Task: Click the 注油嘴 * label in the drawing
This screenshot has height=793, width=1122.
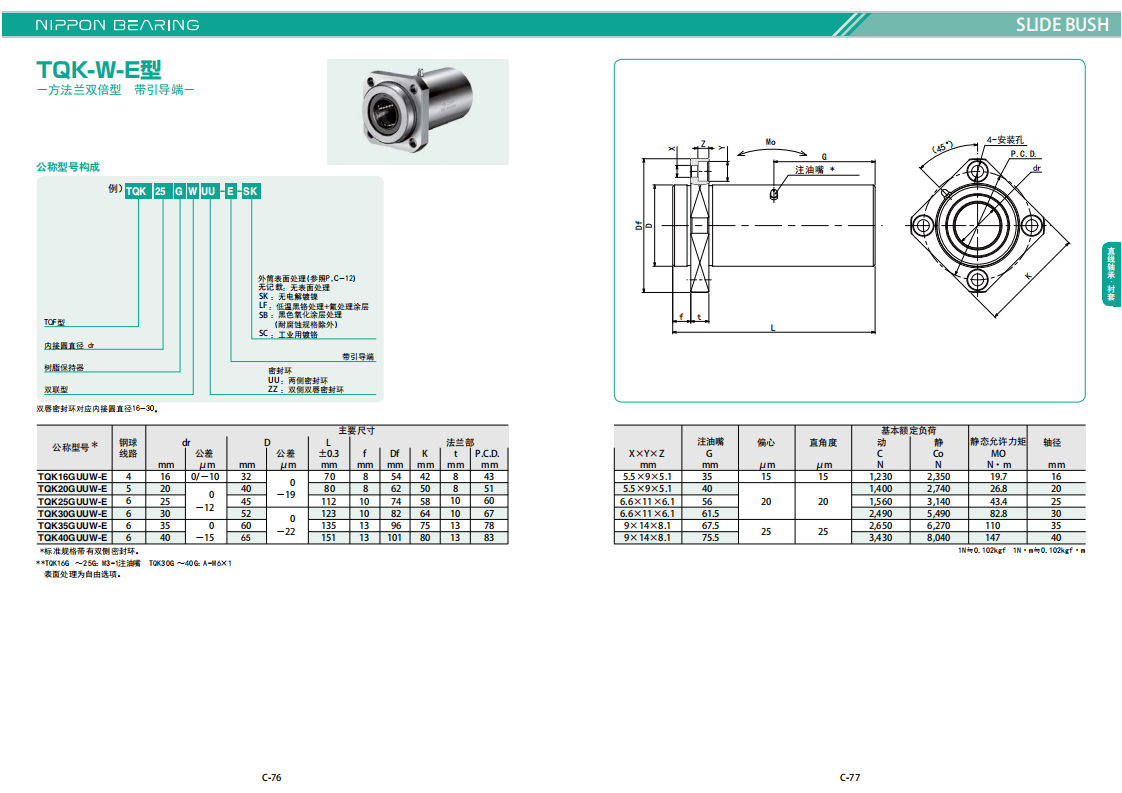Action: pyautogui.click(x=815, y=170)
